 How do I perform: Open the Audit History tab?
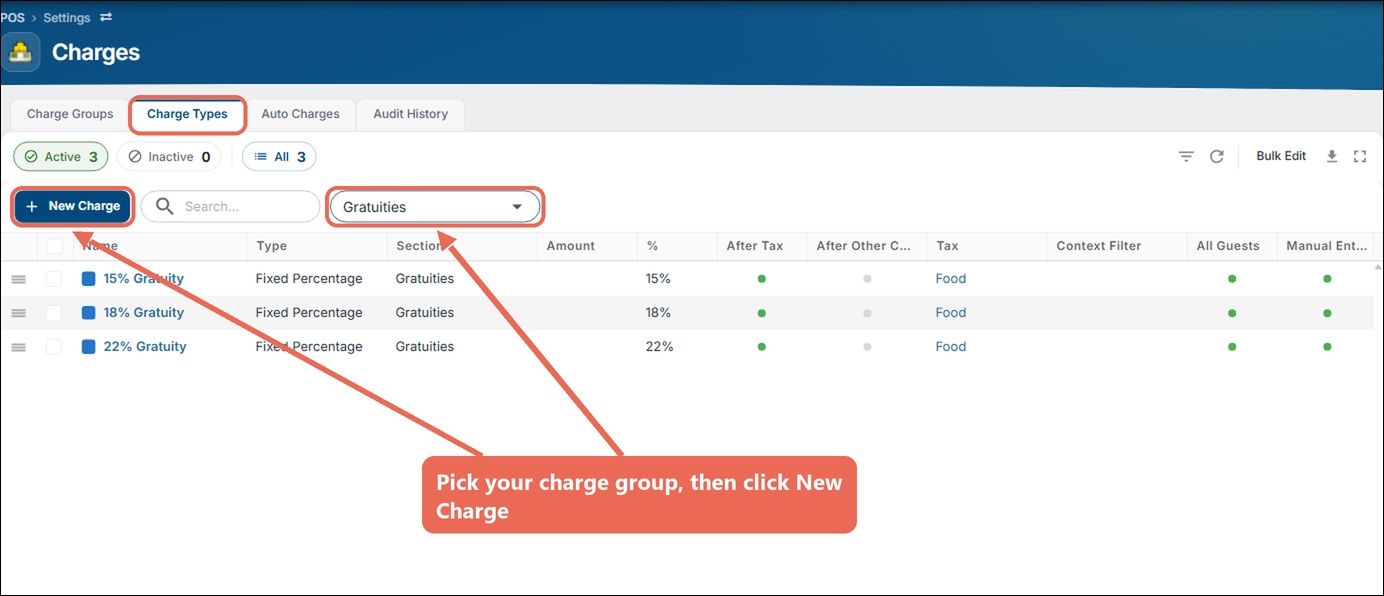pos(410,114)
